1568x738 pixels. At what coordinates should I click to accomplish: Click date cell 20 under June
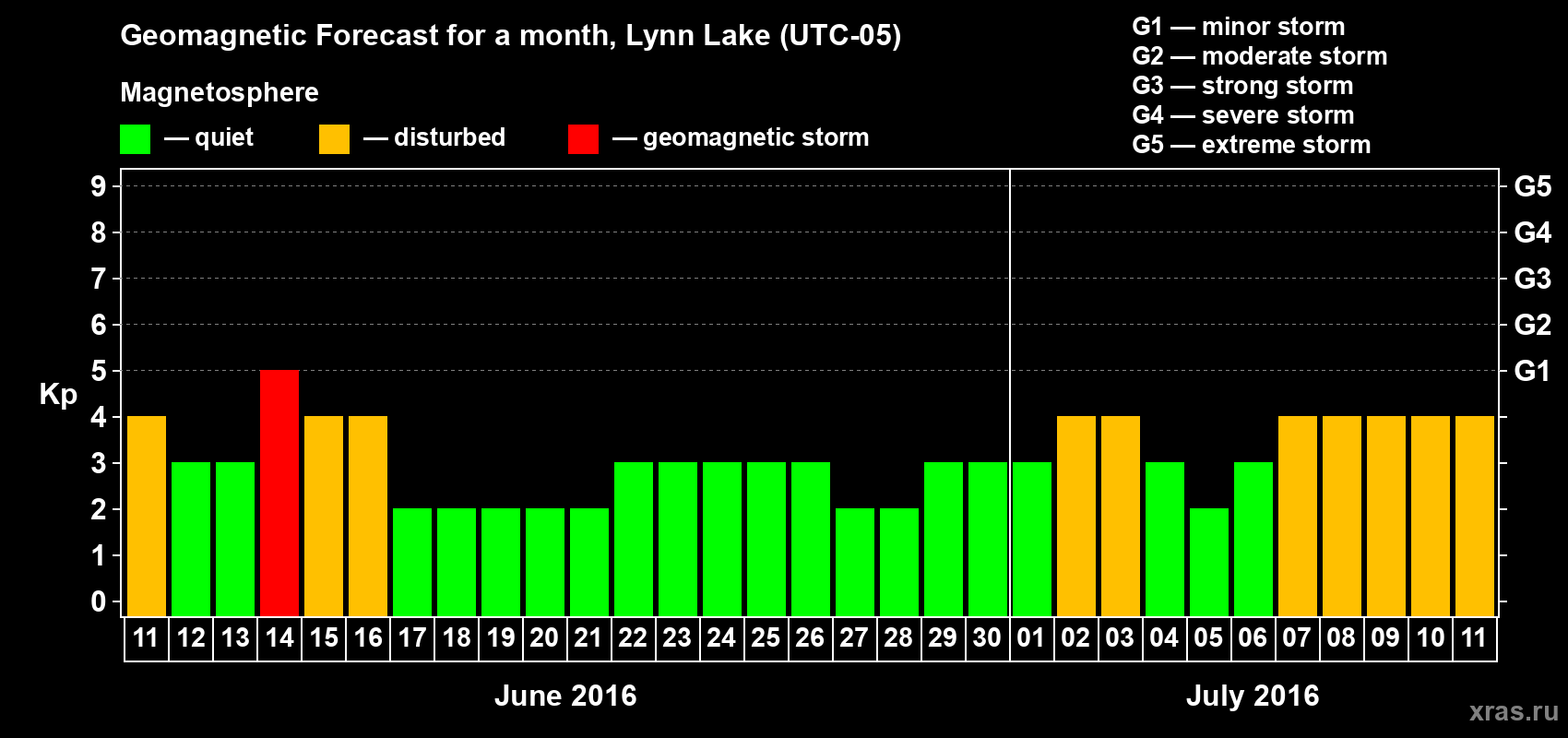click(545, 638)
